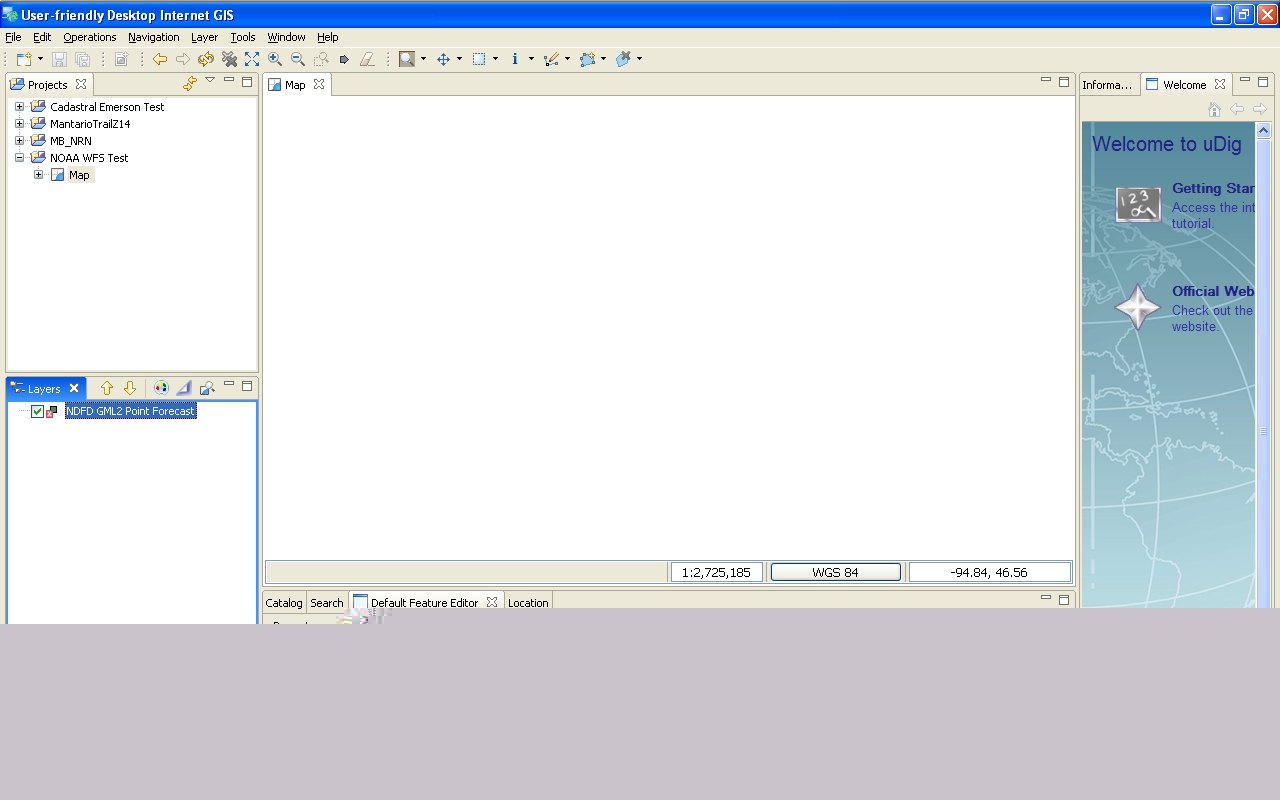This screenshot has width=1280, height=800.
Task: Open the Official Website link in the Welcome view
Action: pyautogui.click(x=1213, y=291)
